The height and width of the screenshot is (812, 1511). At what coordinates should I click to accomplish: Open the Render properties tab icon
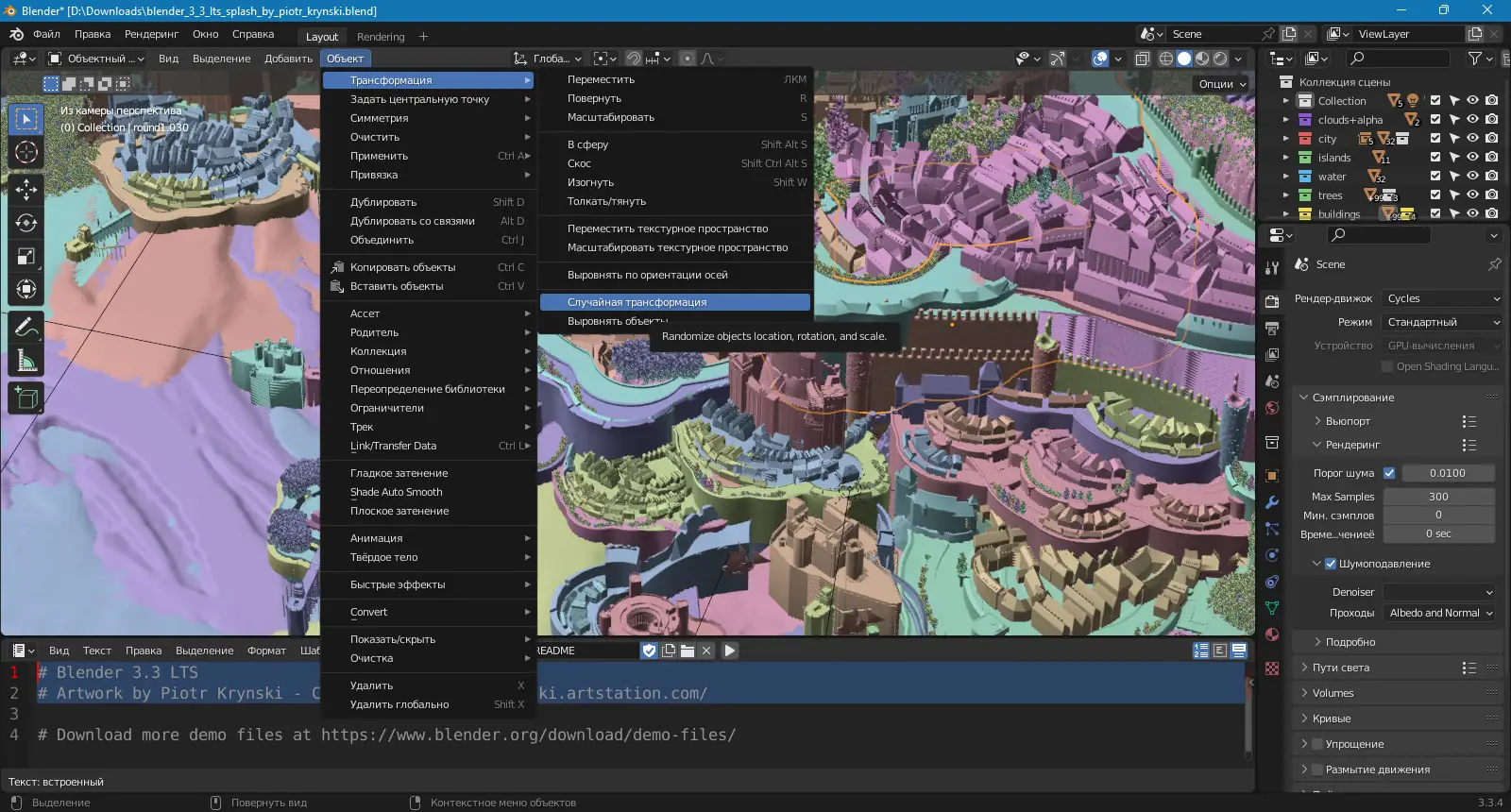coord(1272,301)
